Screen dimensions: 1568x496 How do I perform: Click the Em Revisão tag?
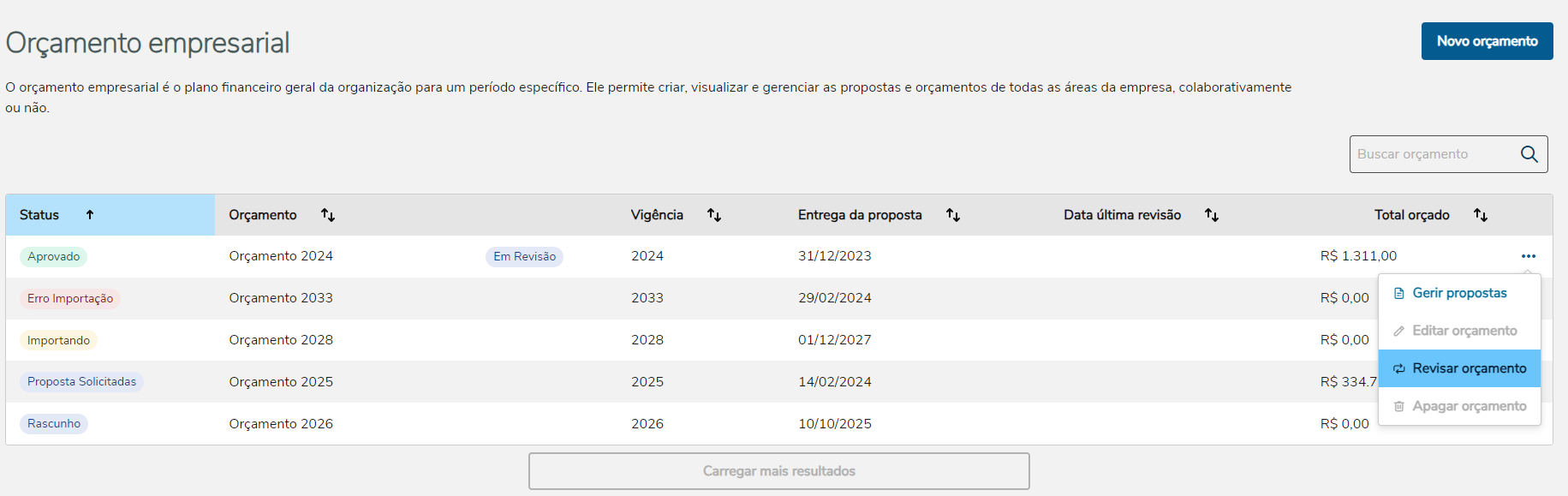tap(524, 256)
